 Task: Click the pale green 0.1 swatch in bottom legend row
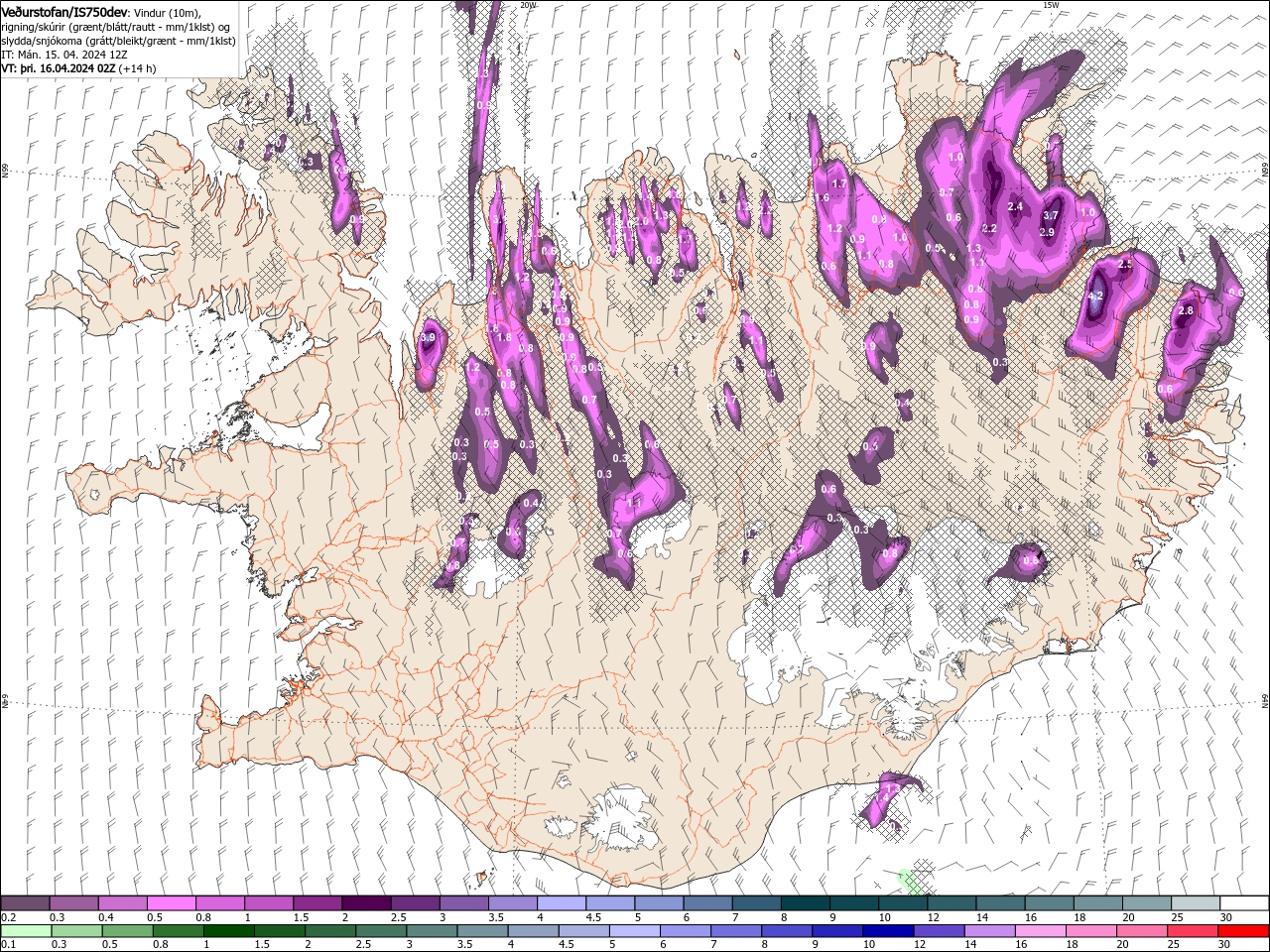click(26, 931)
